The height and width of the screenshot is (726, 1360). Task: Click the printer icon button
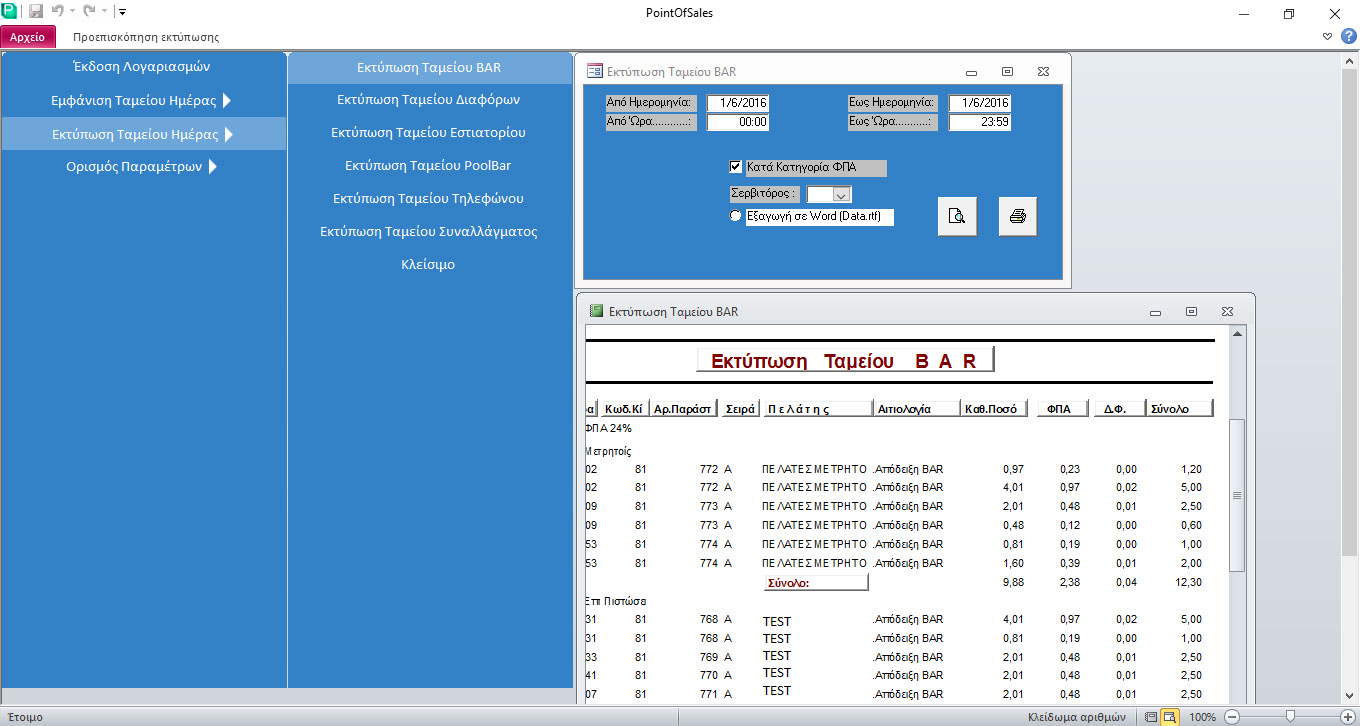1018,216
